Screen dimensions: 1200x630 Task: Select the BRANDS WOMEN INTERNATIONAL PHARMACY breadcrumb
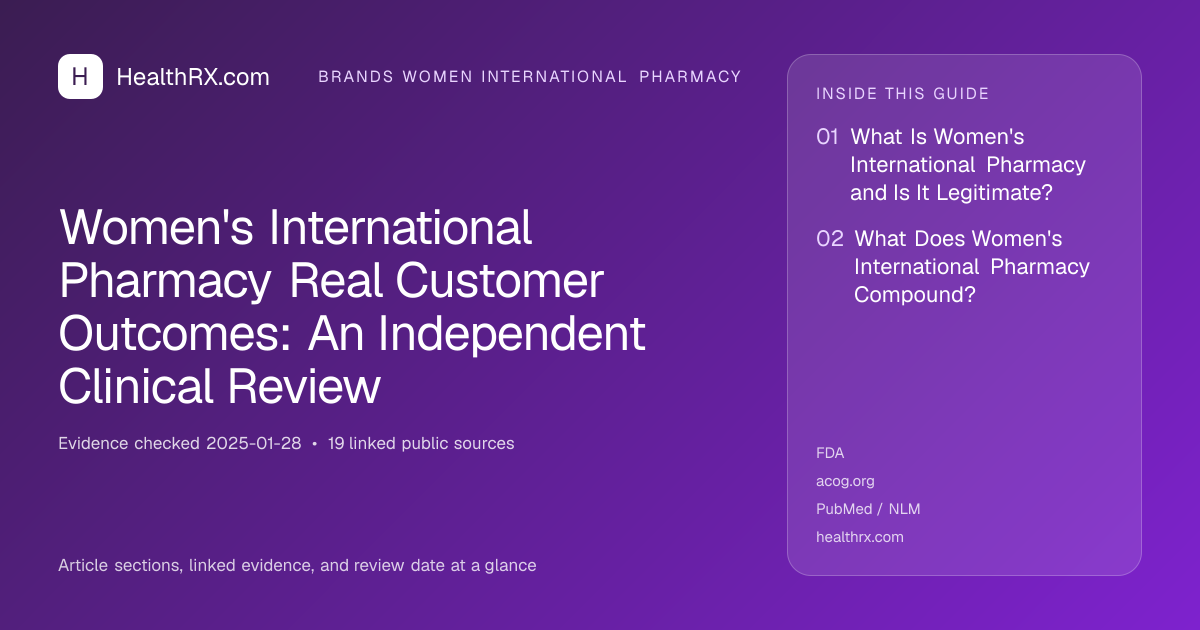[x=530, y=77]
